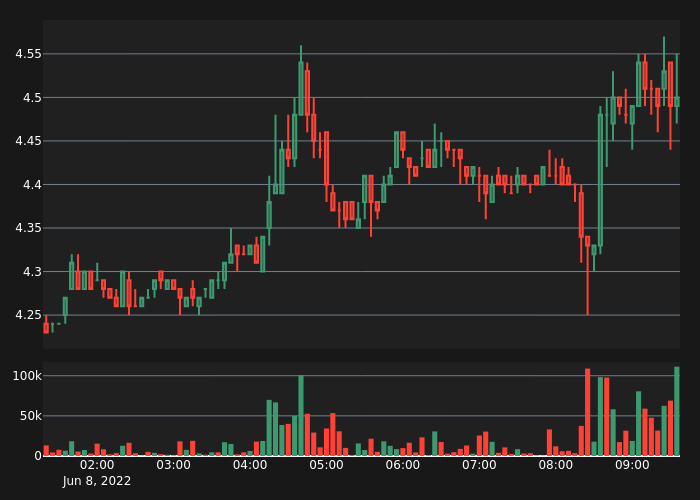Click the Jun 8, 2022 date label
Viewport: 700px width, 500px height.
[97, 481]
